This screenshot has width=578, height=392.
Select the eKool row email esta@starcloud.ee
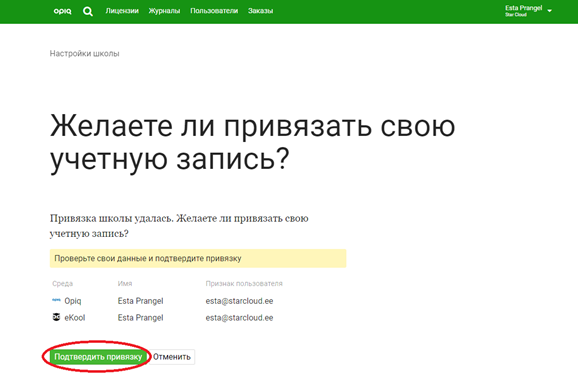(239, 318)
